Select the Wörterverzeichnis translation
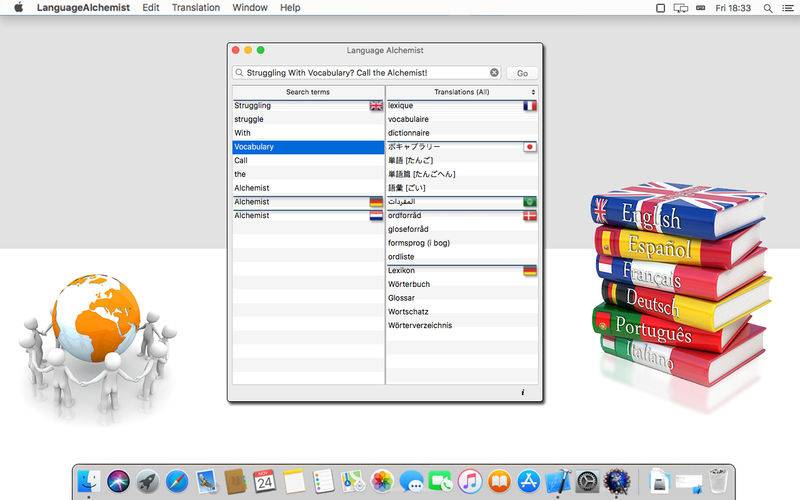This screenshot has width=800, height=500. [x=462, y=326]
